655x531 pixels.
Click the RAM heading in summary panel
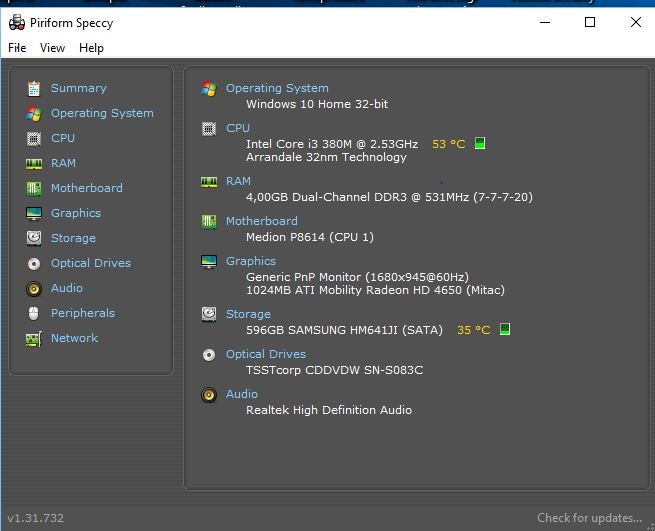(238, 181)
